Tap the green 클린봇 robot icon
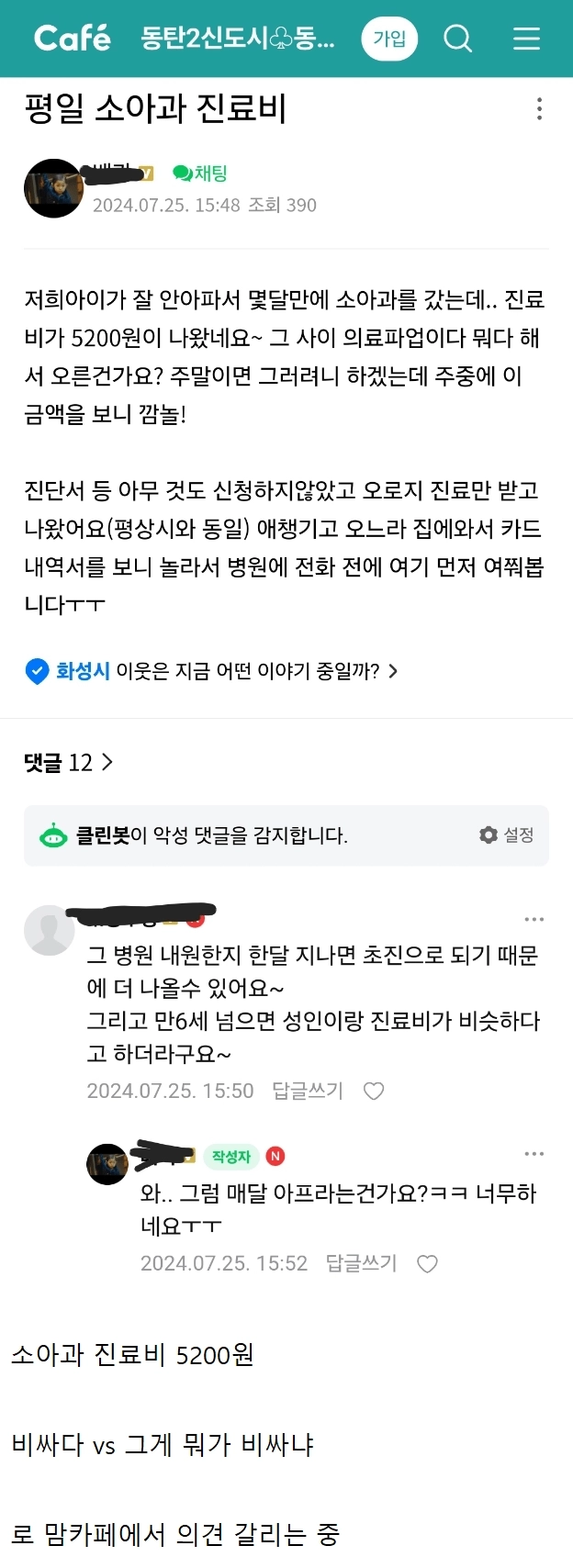This screenshot has height=1568, width=573. tap(53, 834)
